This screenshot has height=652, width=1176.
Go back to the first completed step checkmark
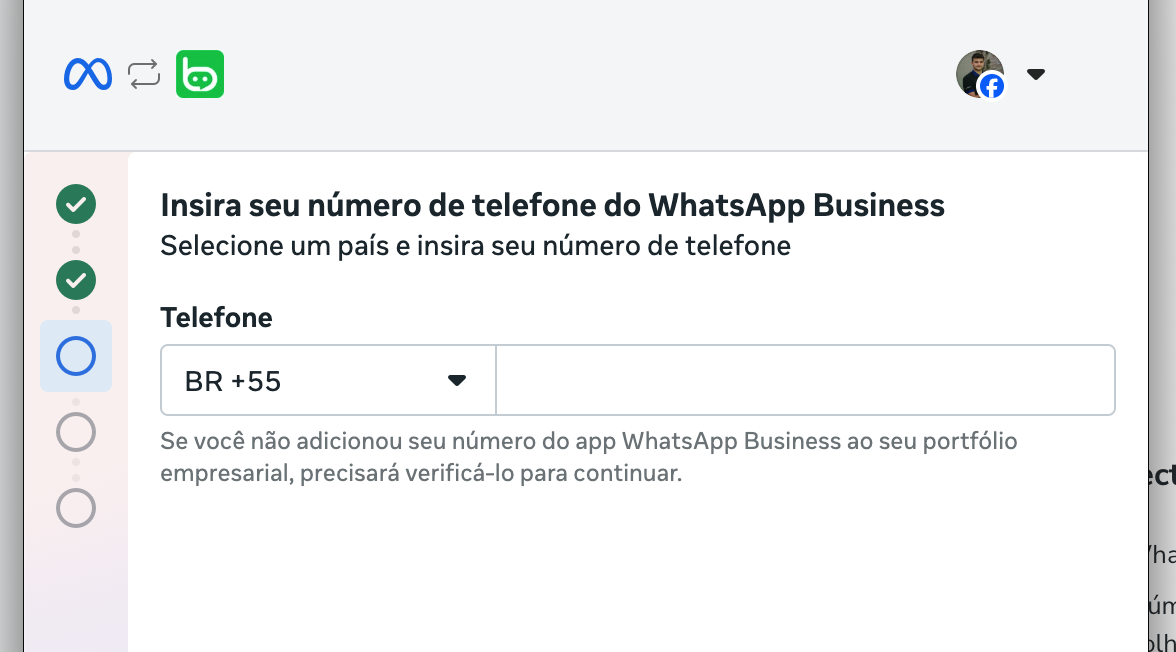coord(76,204)
